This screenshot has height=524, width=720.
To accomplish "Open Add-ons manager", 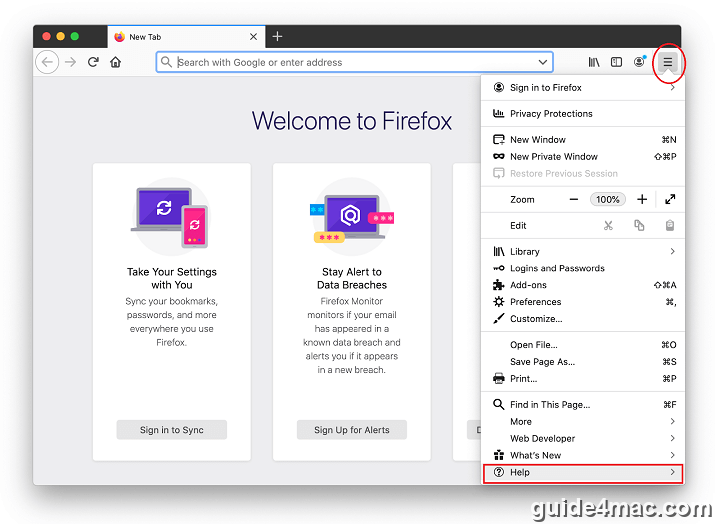I will tap(583, 285).
